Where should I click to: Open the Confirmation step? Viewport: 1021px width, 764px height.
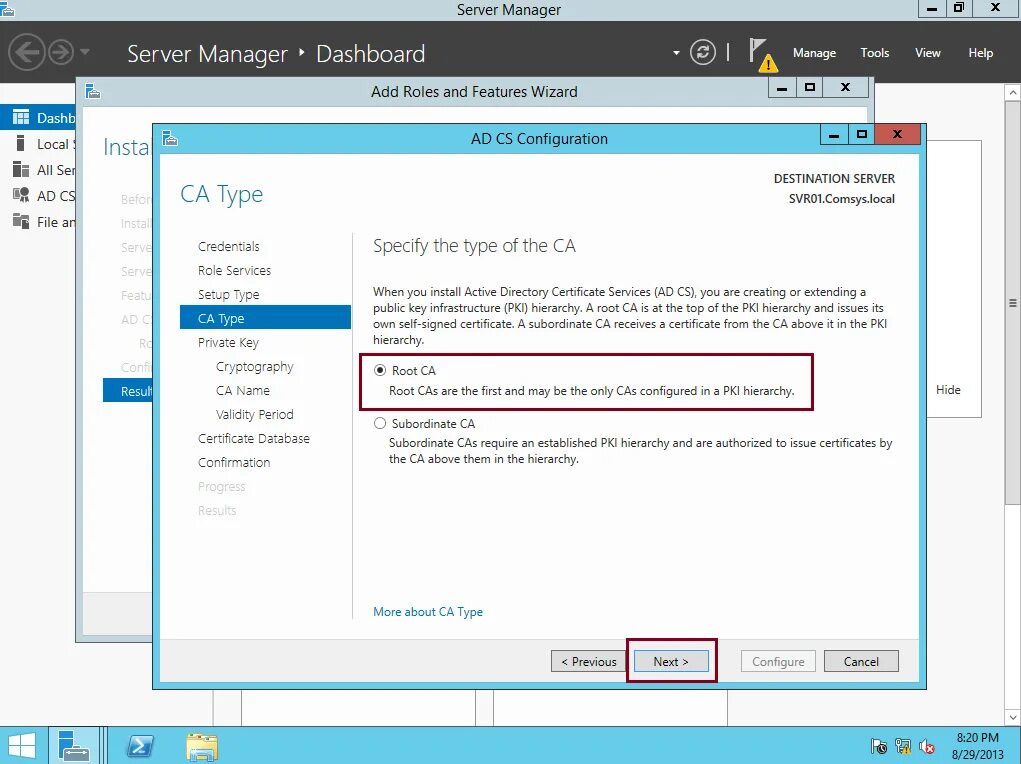point(234,462)
